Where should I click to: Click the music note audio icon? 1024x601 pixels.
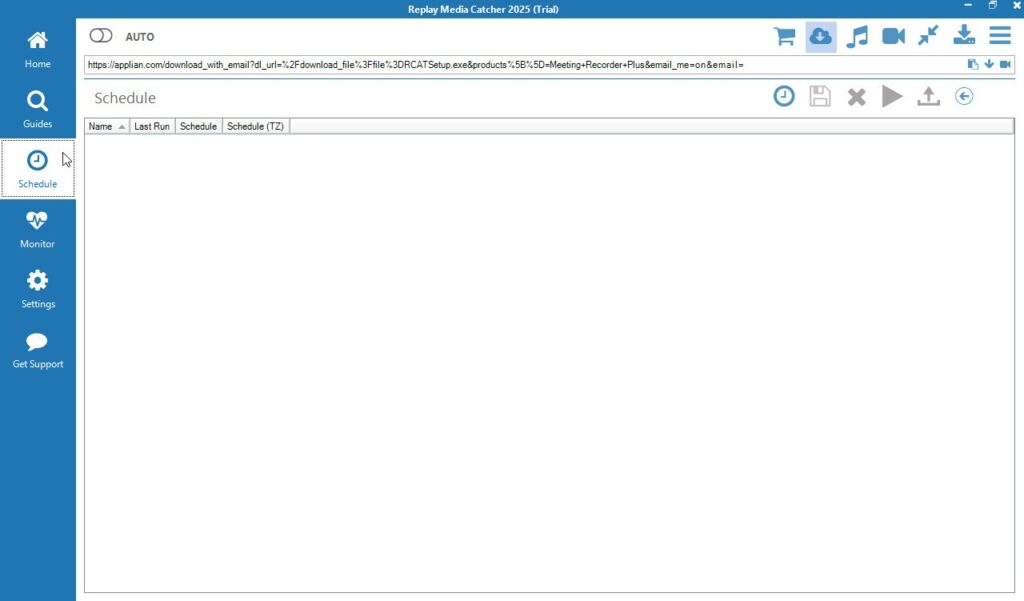pyautogui.click(x=857, y=36)
